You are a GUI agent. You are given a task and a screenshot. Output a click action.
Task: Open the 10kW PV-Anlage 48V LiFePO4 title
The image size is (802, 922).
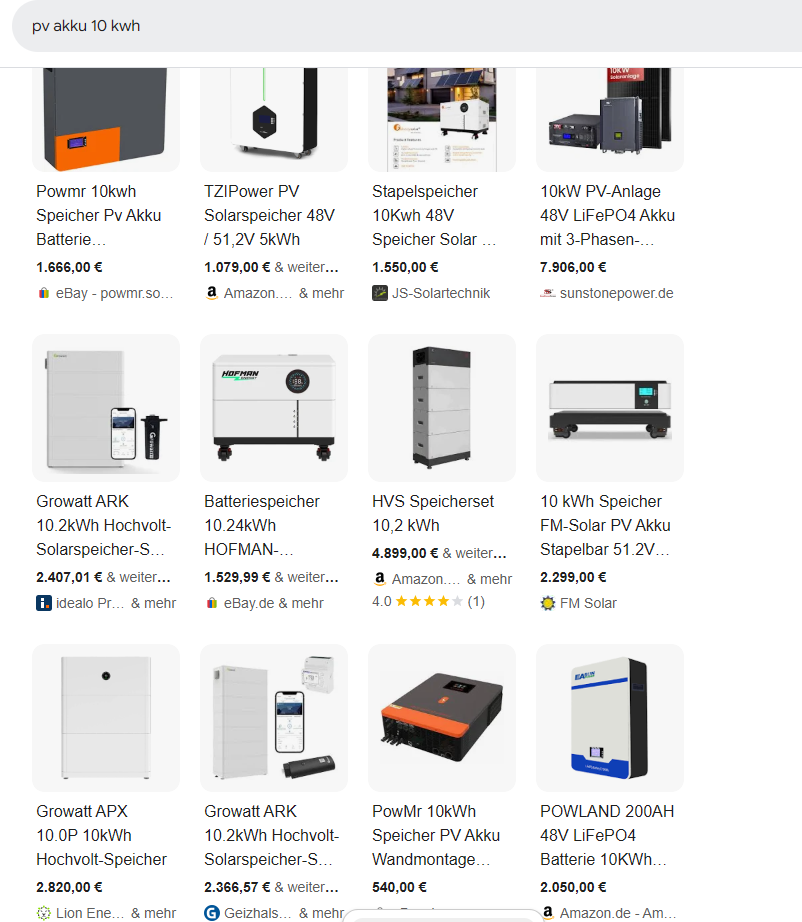pyautogui.click(x=607, y=215)
